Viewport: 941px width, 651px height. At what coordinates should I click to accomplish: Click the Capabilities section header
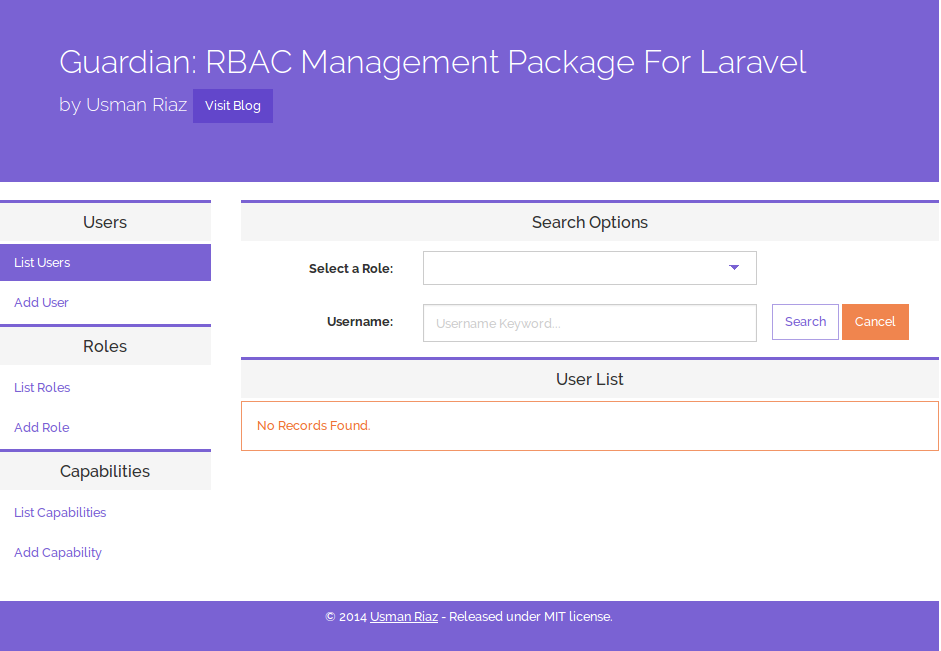pyautogui.click(x=105, y=471)
